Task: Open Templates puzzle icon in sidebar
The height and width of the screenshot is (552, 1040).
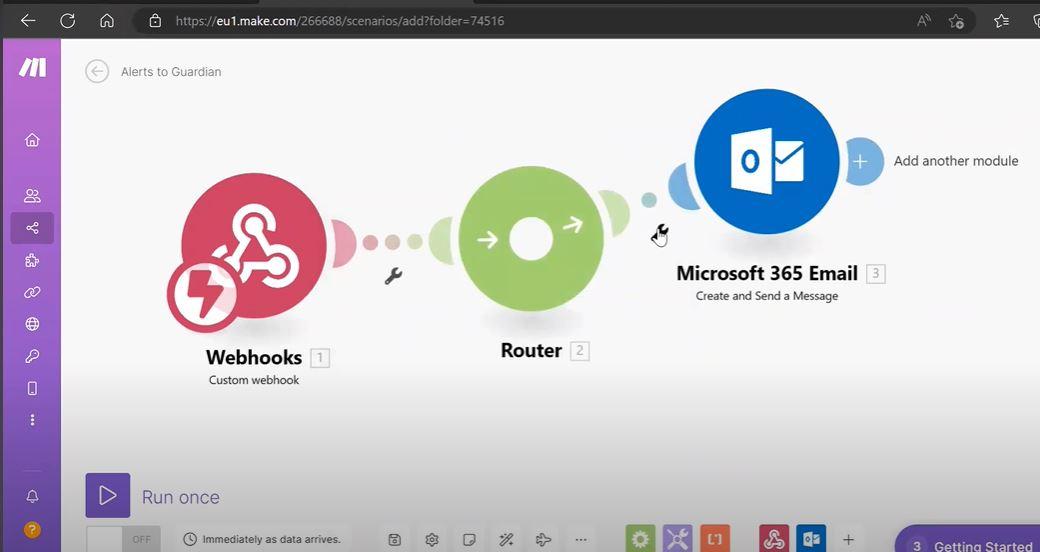Action: [32, 260]
